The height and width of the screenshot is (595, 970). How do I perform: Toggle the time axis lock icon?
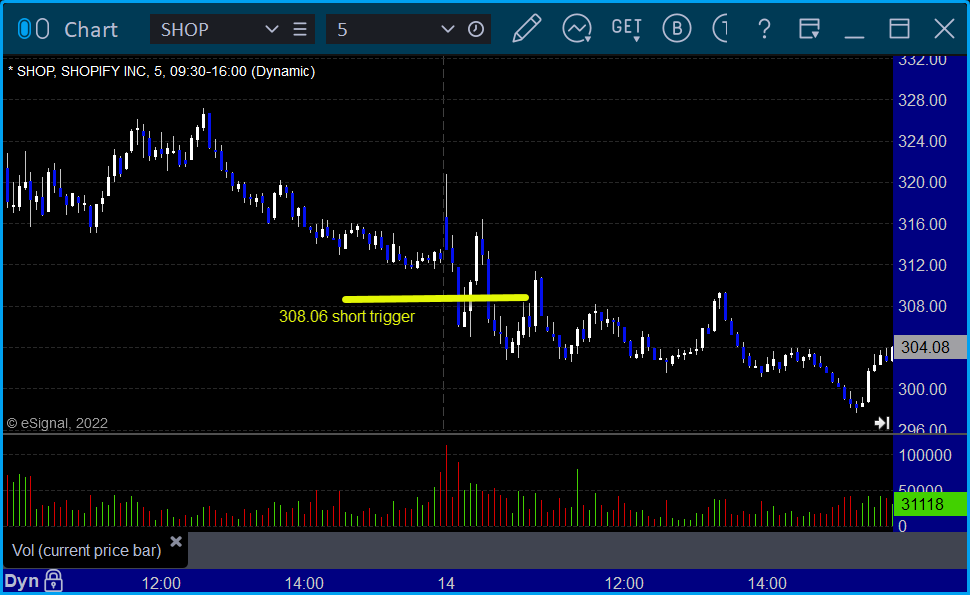click(54, 581)
